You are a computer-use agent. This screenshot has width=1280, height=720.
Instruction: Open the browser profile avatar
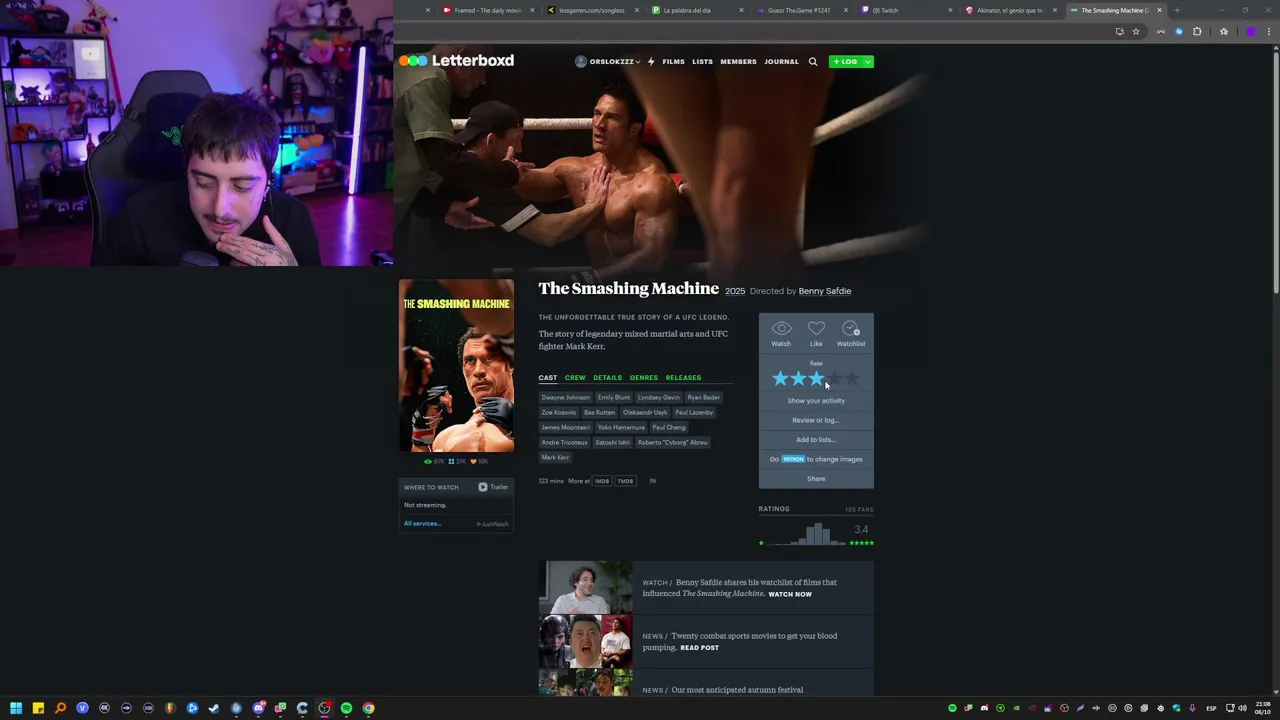tap(1251, 31)
